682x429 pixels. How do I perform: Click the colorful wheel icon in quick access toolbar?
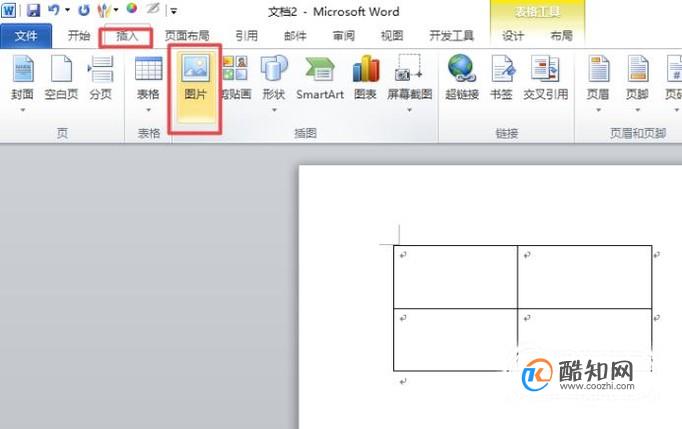coord(131,9)
